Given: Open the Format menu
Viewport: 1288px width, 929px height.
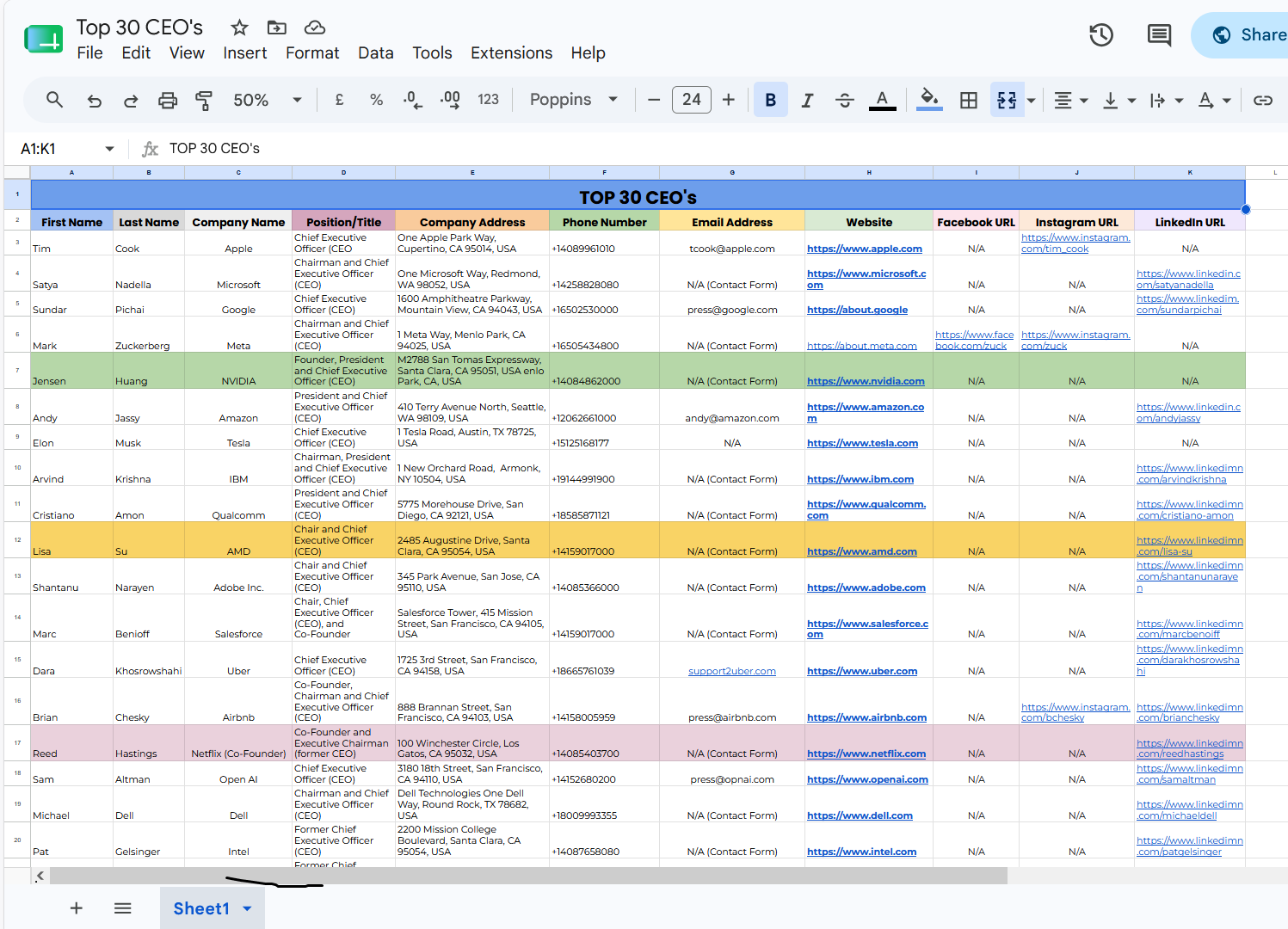Looking at the screenshot, I should point(312,53).
